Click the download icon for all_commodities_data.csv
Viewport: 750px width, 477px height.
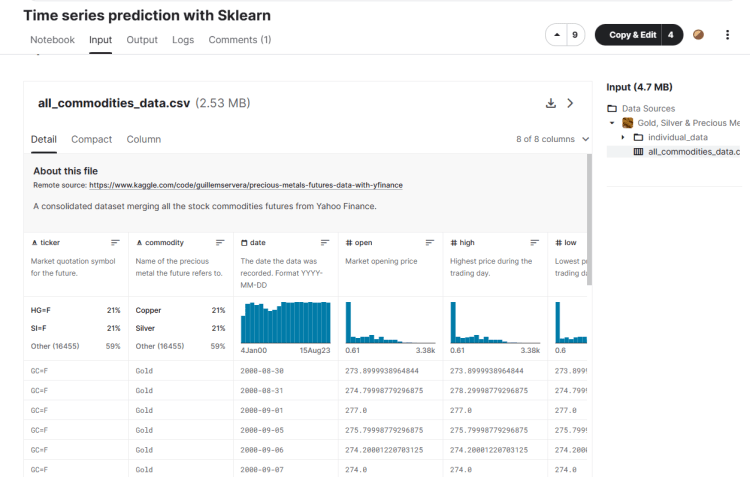550,103
